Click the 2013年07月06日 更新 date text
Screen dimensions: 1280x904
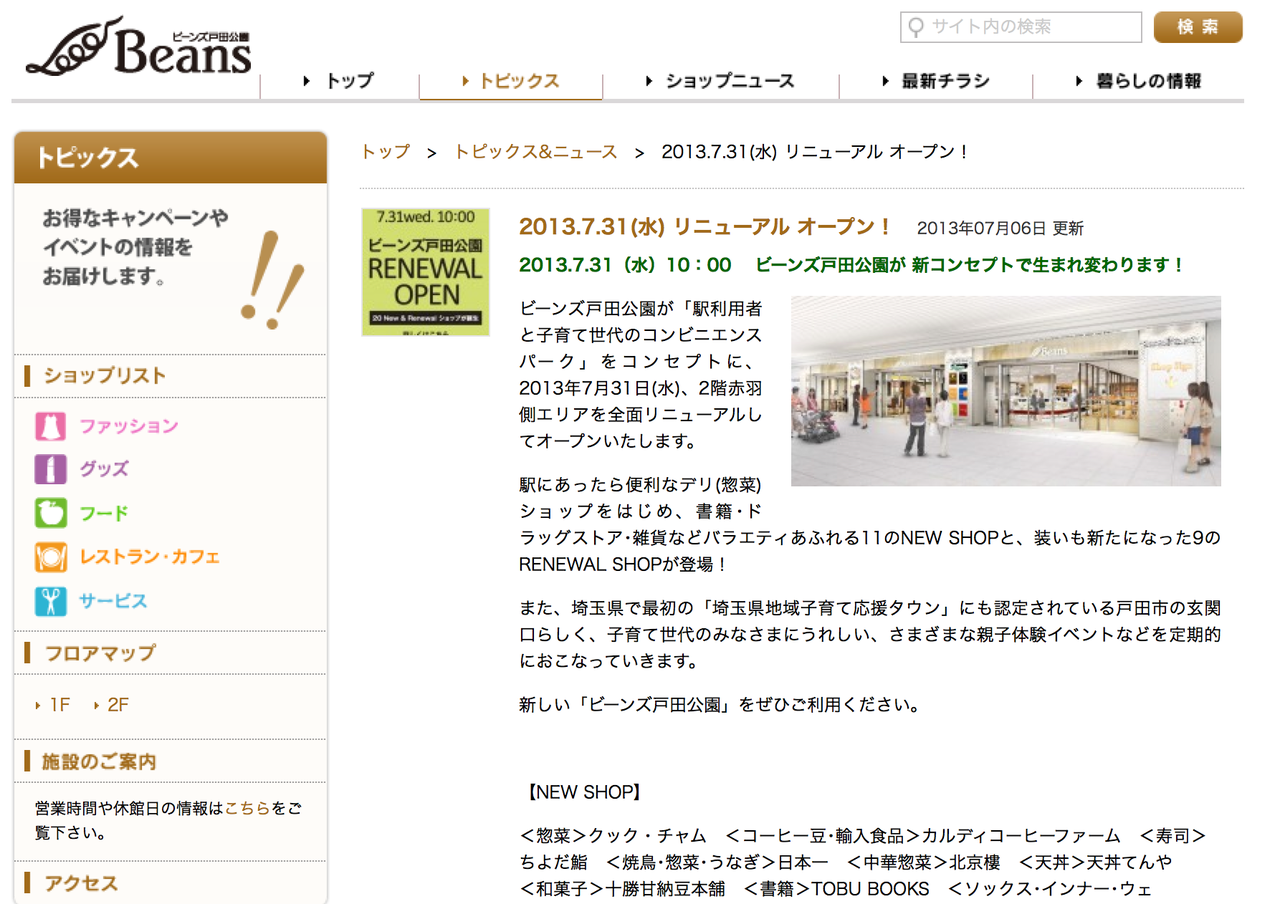(x=1000, y=229)
